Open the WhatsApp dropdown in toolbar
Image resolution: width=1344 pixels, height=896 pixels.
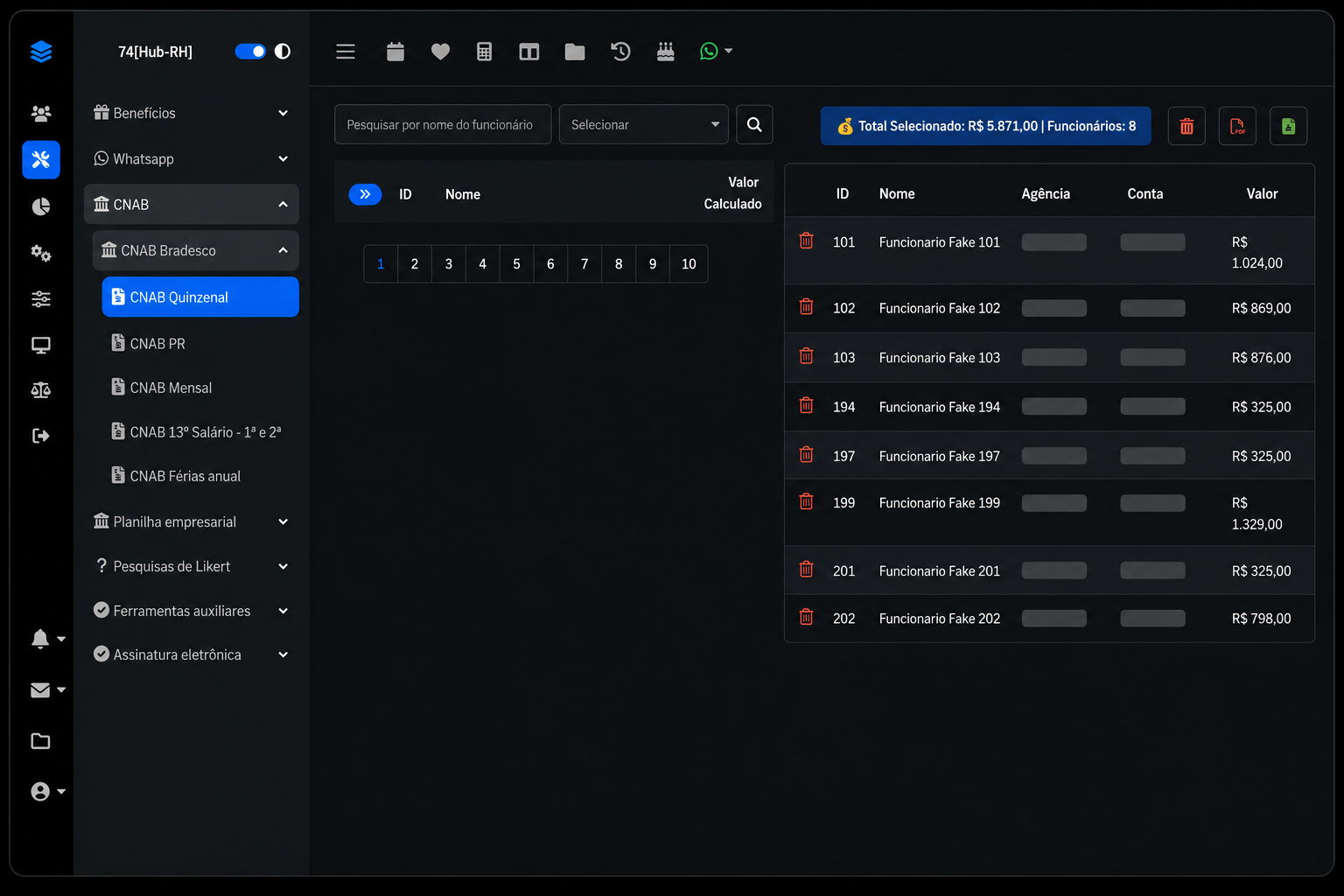[x=716, y=52]
